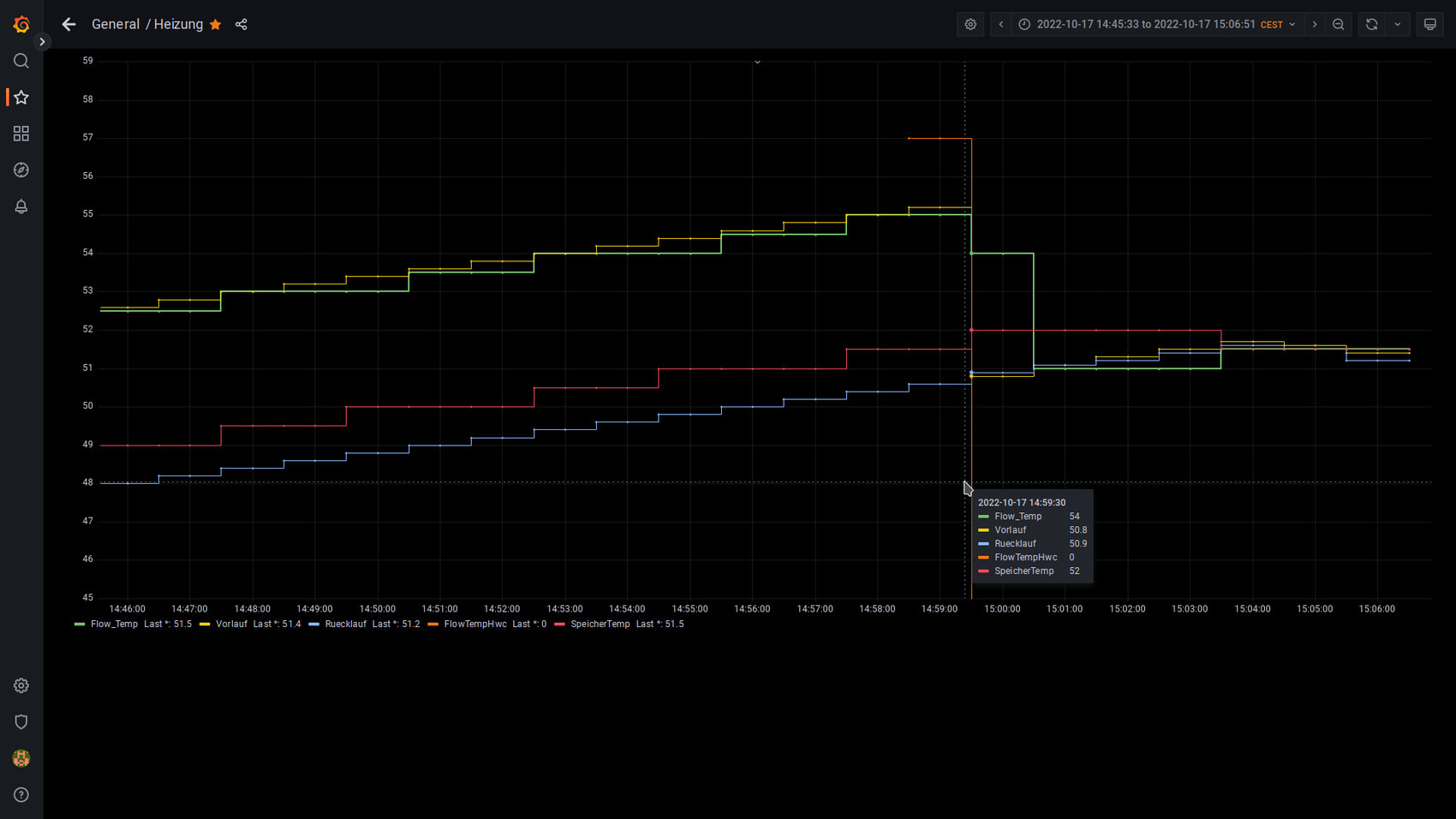Toggle SpeicherTemp series in legend
Viewport: 1456px width, 819px height.
pyautogui.click(x=600, y=625)
